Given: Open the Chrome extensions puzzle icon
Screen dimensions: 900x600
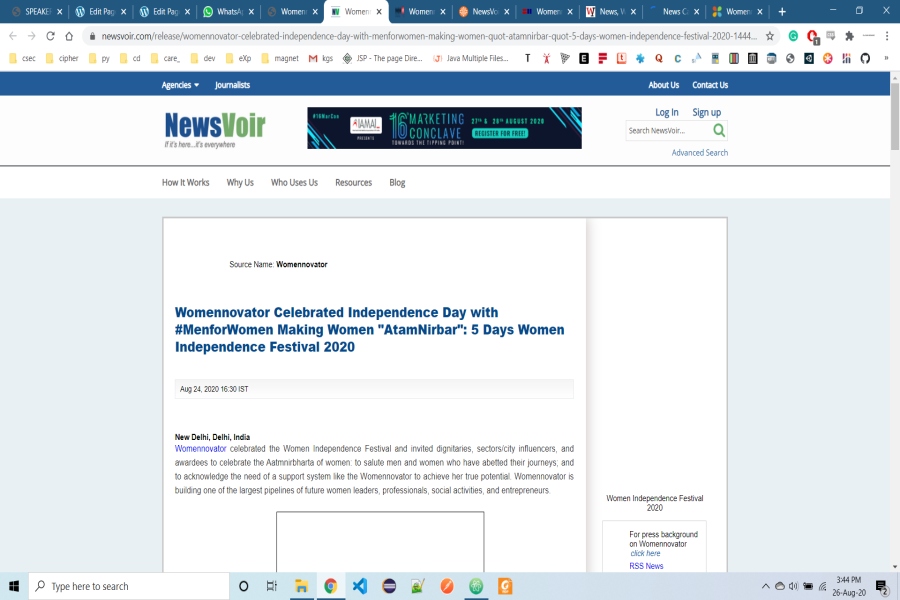Looking at the screenshot, I should pyautogui.click(x=849, y=36).
